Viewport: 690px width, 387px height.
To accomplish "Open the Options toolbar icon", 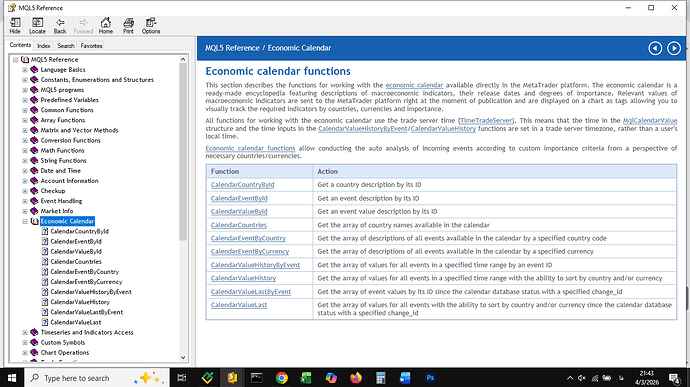I will coord(151,26).
